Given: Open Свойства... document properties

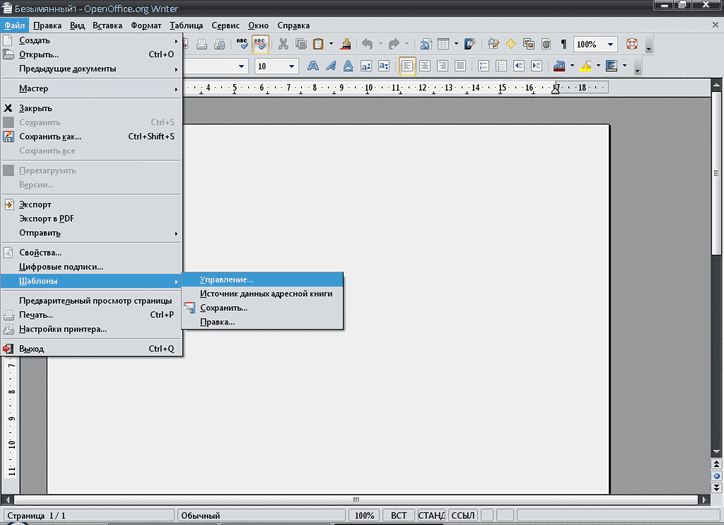Looking at the screenshot, I should click(x=91, y=253).
